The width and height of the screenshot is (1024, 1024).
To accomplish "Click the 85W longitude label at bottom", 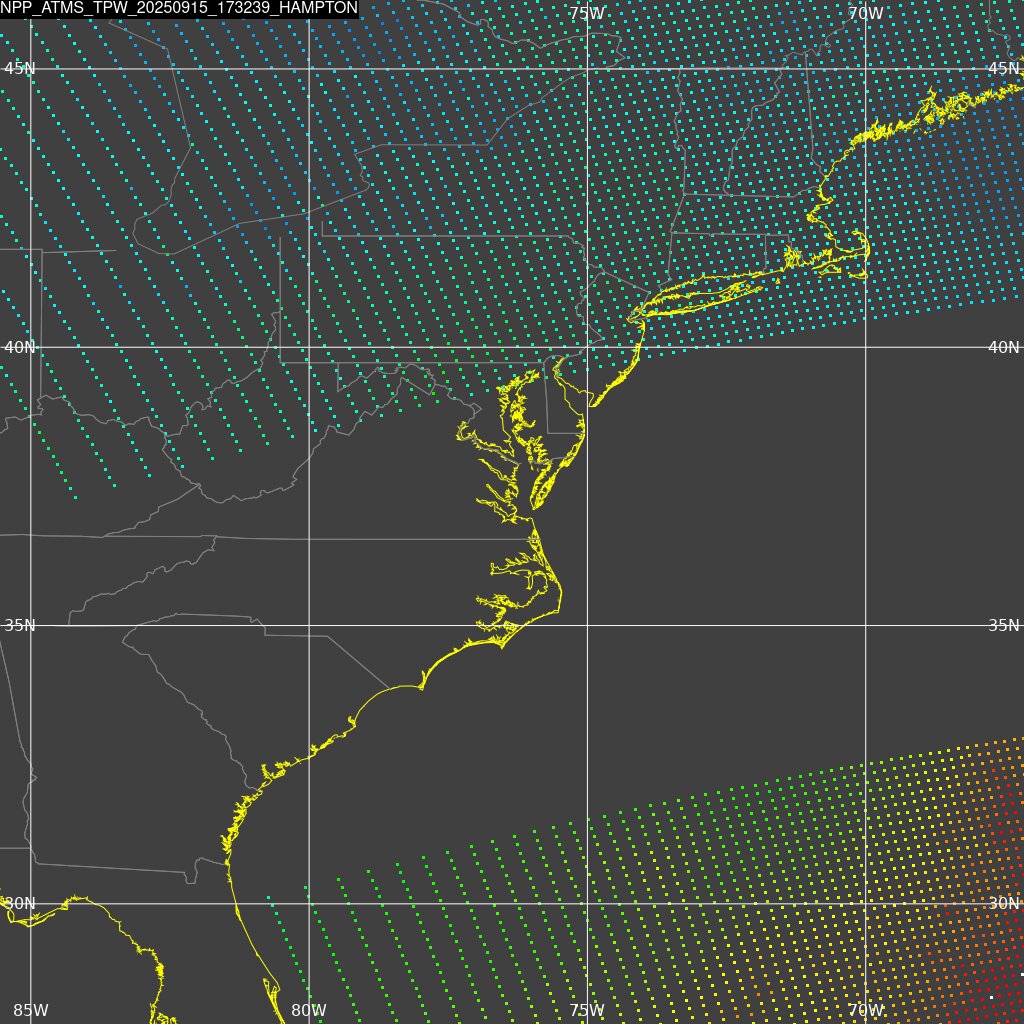I will coord(31,1010).
